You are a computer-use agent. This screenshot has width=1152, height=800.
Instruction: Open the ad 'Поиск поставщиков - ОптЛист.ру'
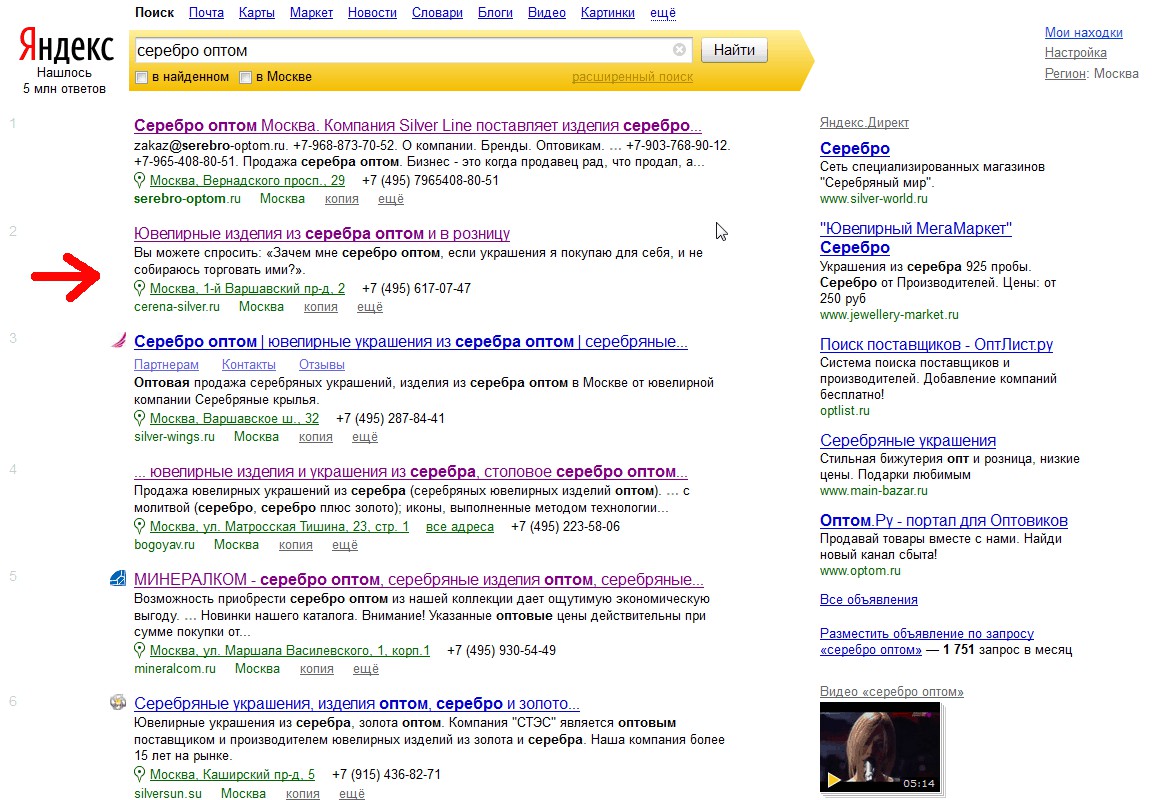point(936,345)
